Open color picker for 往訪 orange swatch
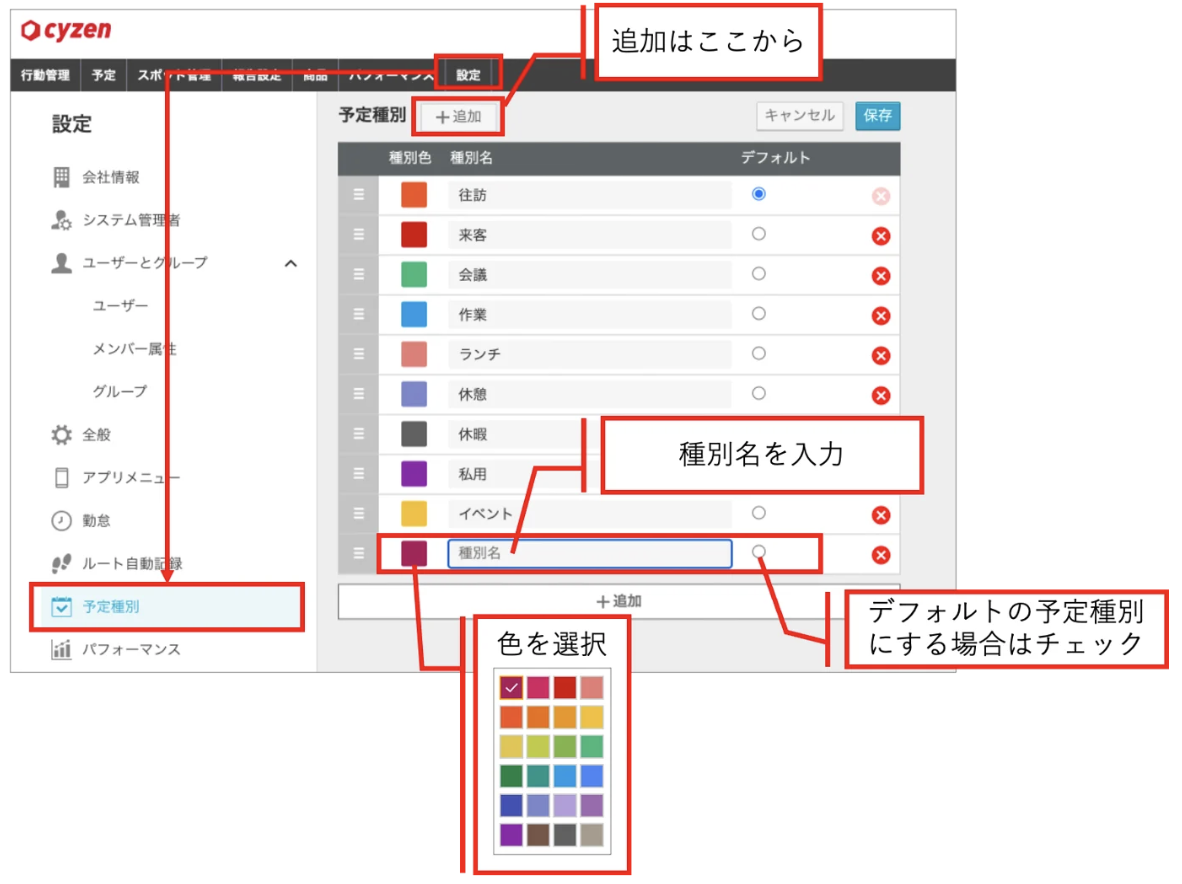 tap(414, 195)
